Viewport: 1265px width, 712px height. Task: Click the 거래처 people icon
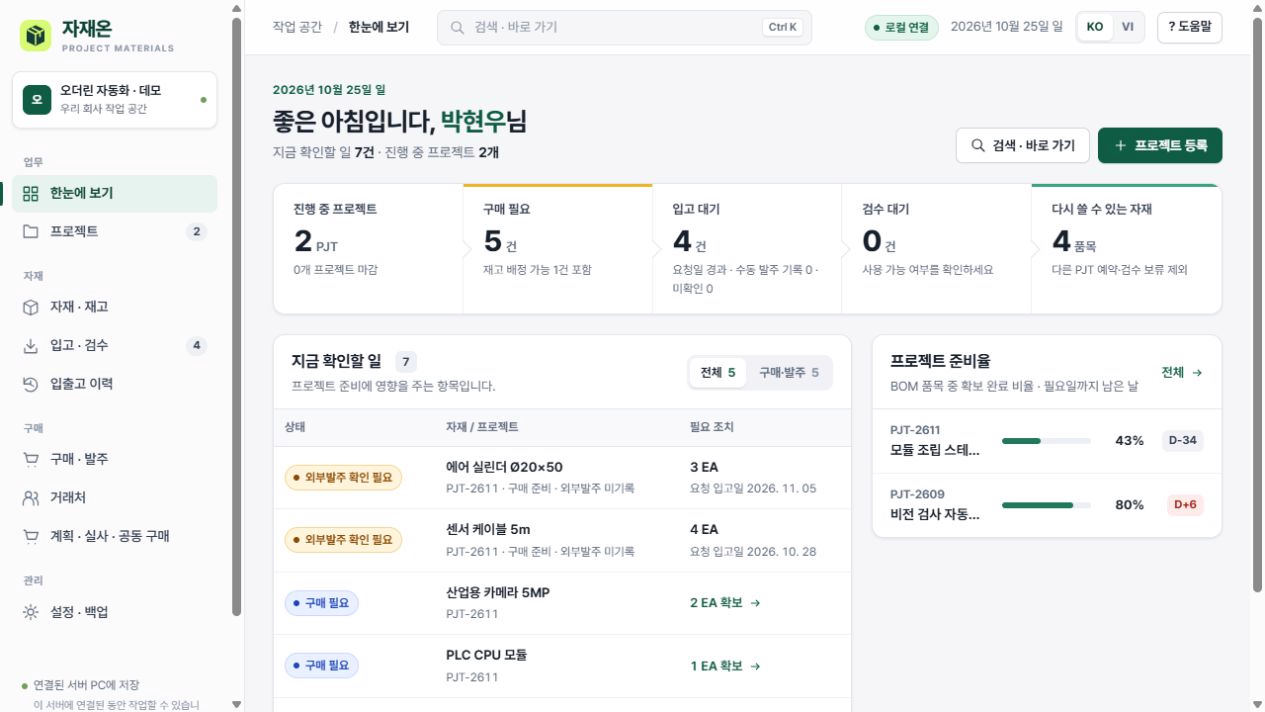click(x=31, y=497)
